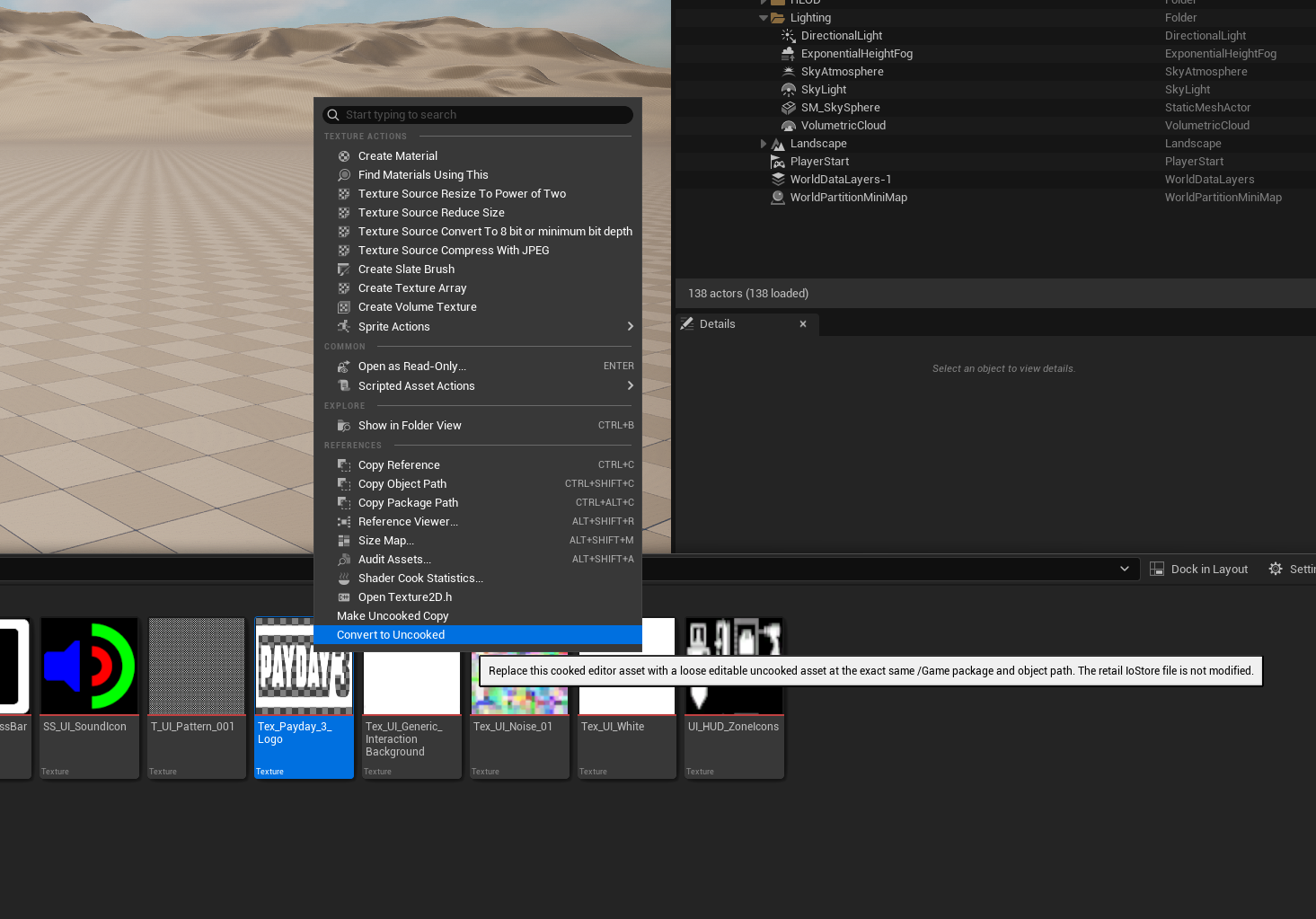This screenshot has height=919, width=1316.
Task: Close the Details tab
Action: point(803,324)
